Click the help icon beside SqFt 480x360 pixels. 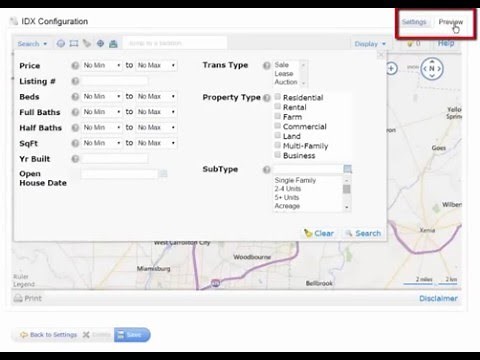(x=75, y=143)
